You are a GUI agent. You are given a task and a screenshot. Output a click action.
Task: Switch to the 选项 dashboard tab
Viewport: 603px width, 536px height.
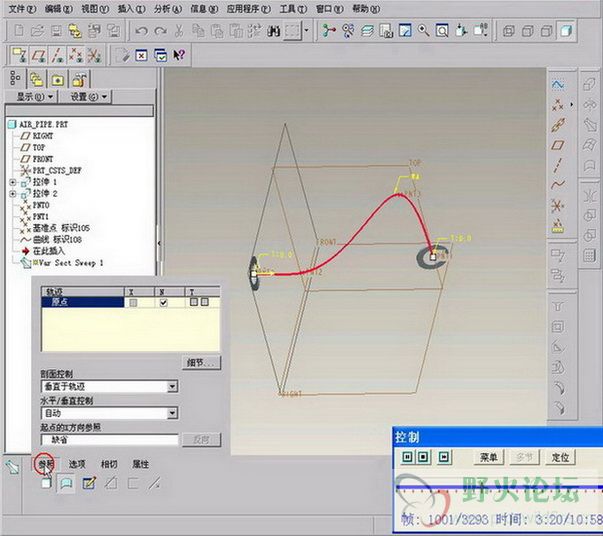coord(77,464)
